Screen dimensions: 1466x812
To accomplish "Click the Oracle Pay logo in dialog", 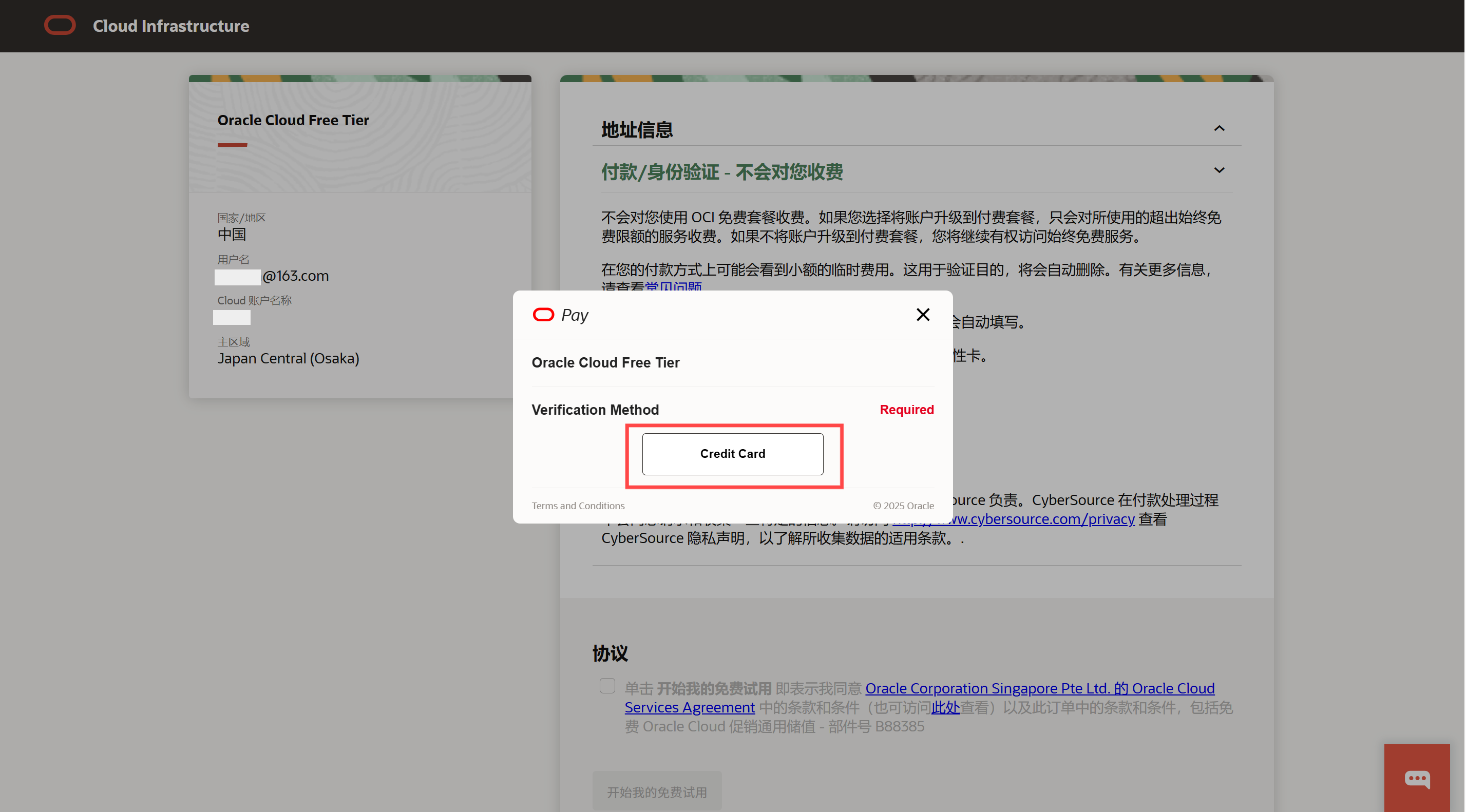I will pyautogui.click(x=560, y=315).
